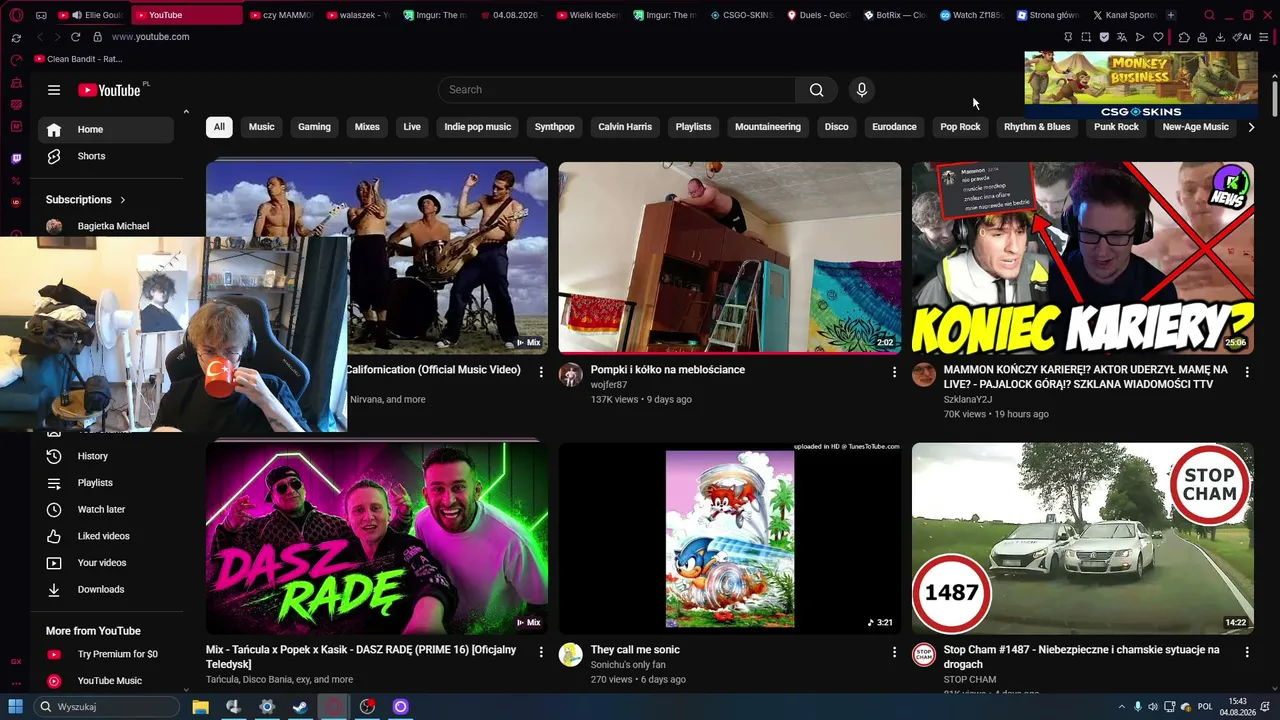Filter by the Eurodance chip

(x=894, y=127)
